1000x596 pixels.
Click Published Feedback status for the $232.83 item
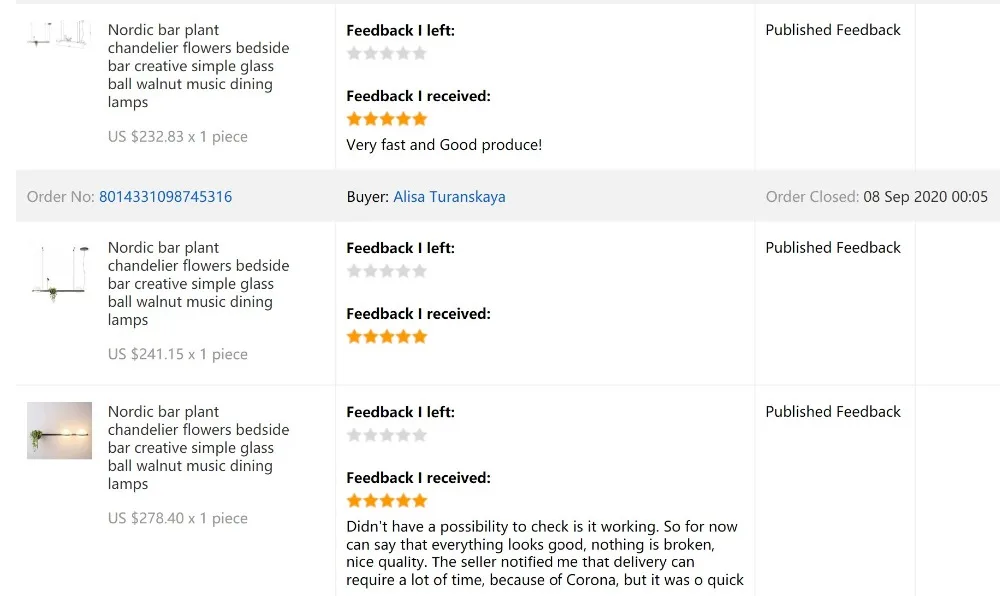(x=833, y=30)
